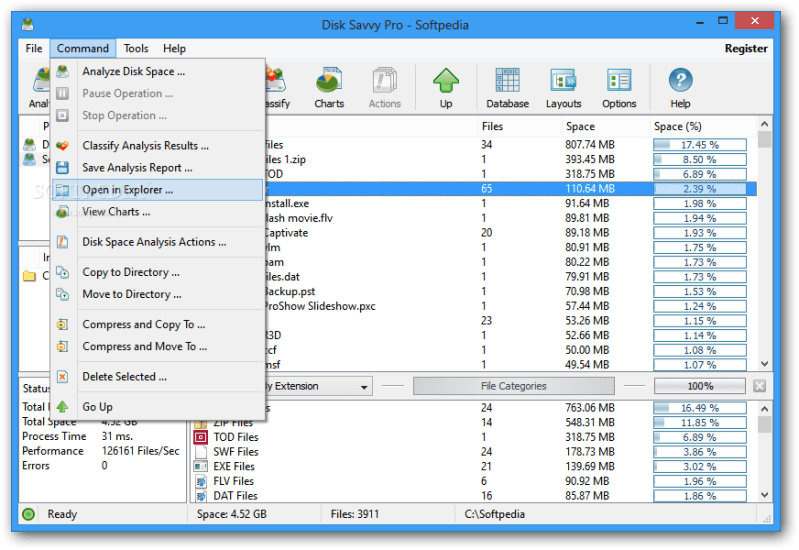The height and width of the screenshot is (550, 799).
Task: Choose Open in Explorer menu entry
Action: (x=157, y=190)
